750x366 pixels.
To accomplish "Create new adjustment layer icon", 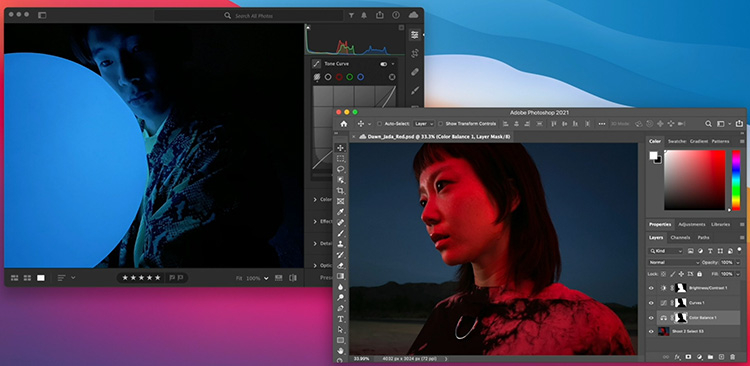I will tap(699, 357).
